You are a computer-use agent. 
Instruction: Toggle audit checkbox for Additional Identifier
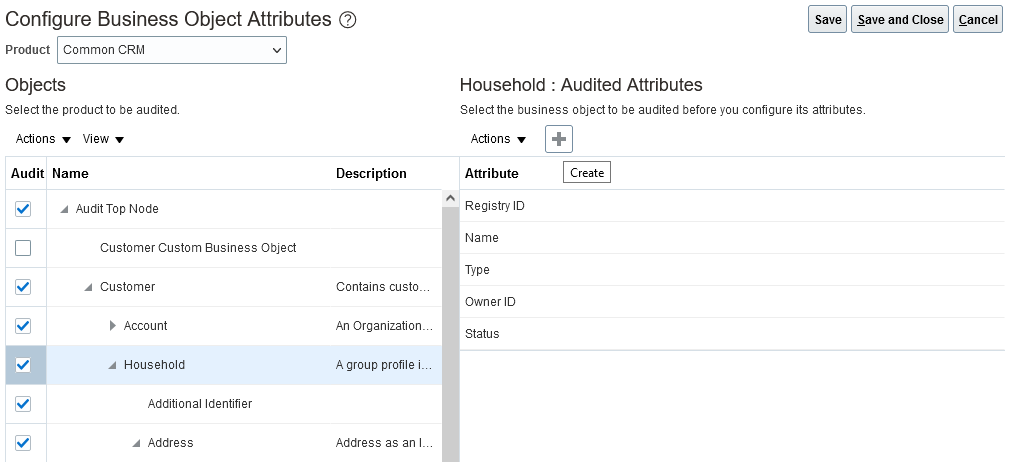coord(24,404)
